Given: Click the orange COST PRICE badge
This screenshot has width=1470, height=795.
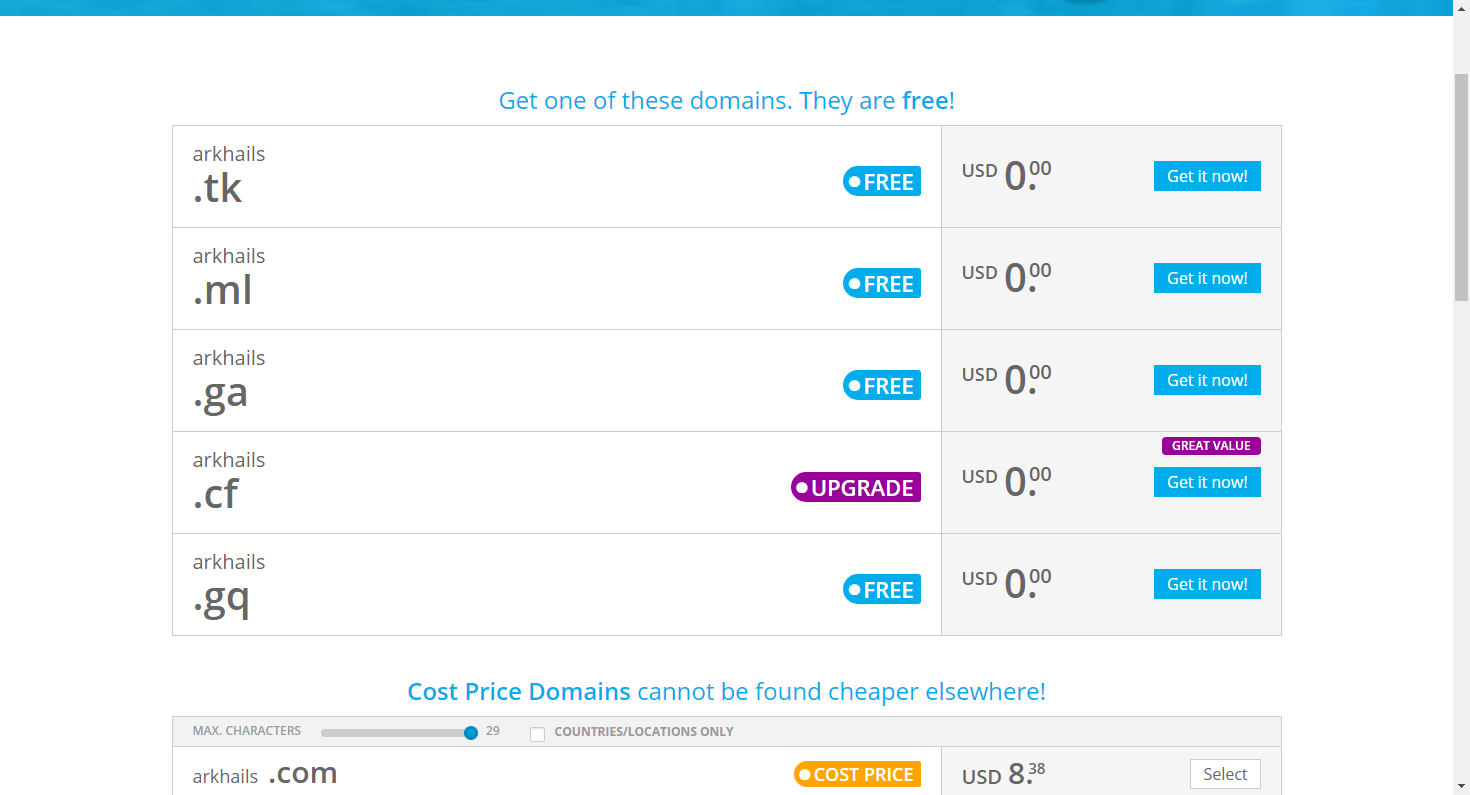Looking at the screenshot, I should point(857,775).
